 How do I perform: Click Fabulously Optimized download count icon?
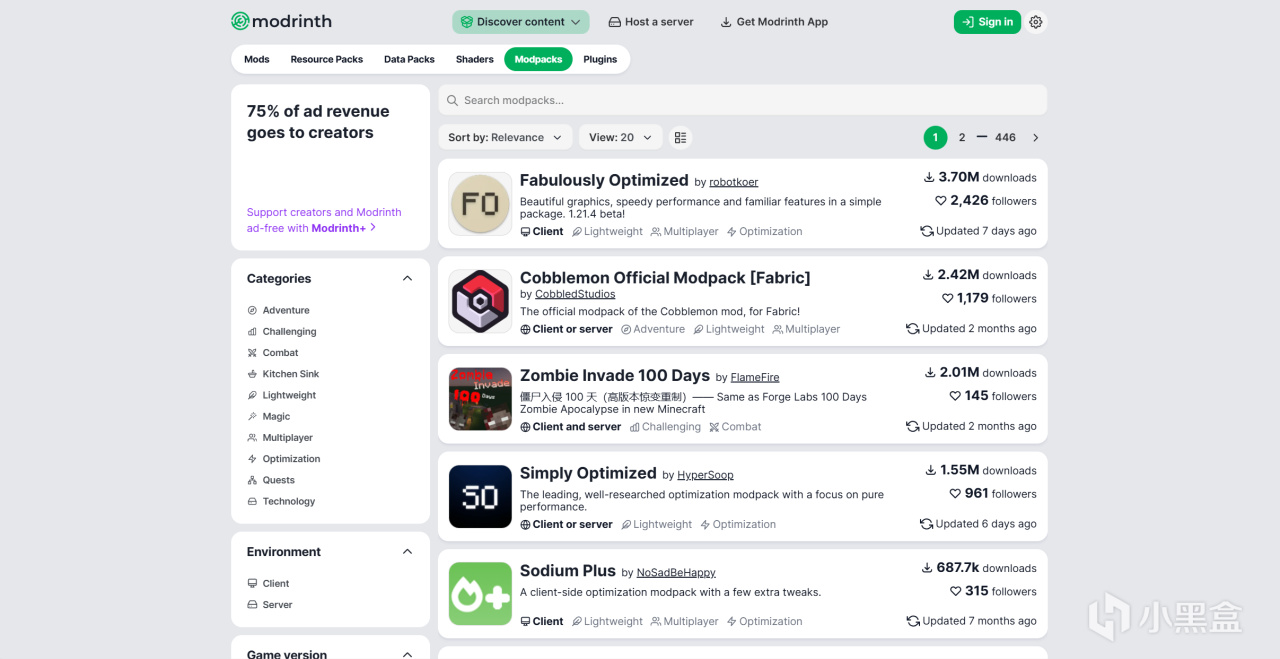pyautogui.click(x=929, y=177)
